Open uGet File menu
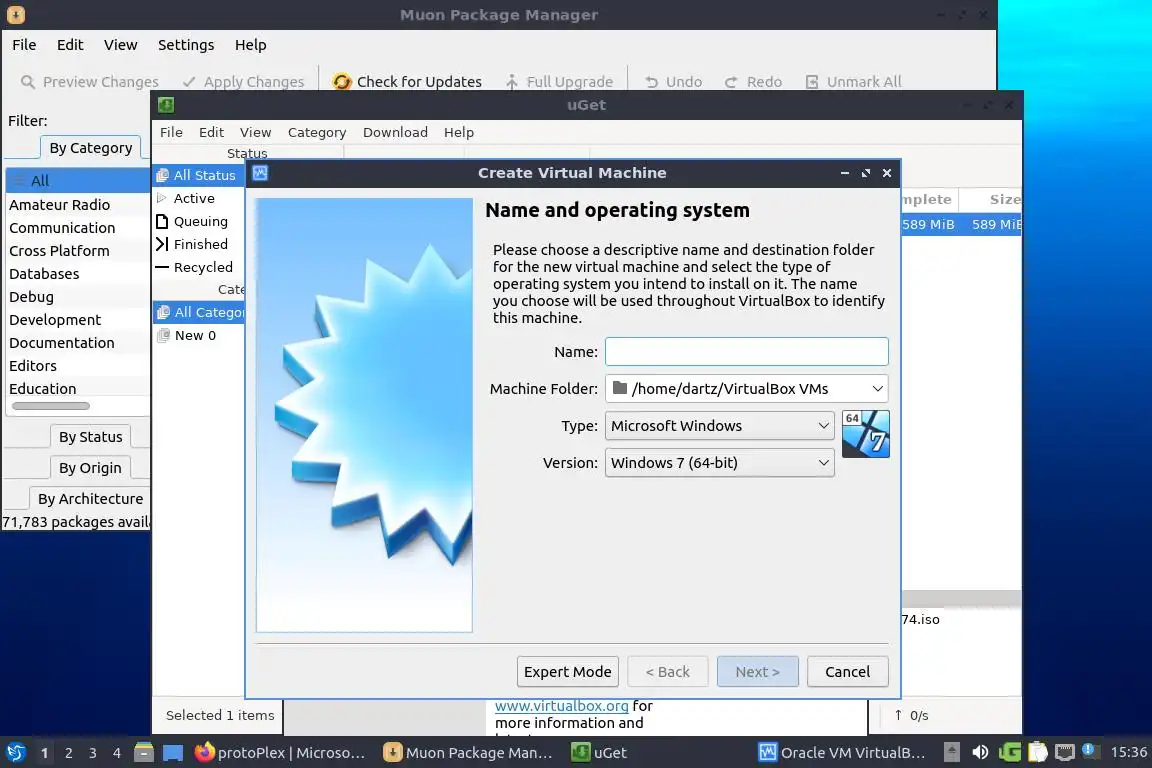 tap(171, 132)
